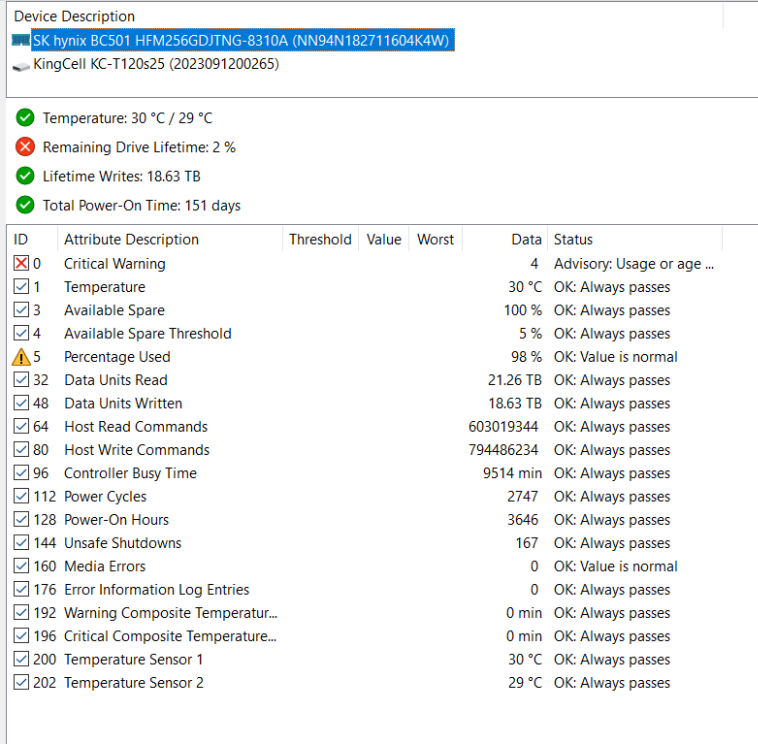Image resolution: width=758 pixels, height=744 pixels.
Task: Click the 9514 min busy time value
Action: click(x=512, y=473)
